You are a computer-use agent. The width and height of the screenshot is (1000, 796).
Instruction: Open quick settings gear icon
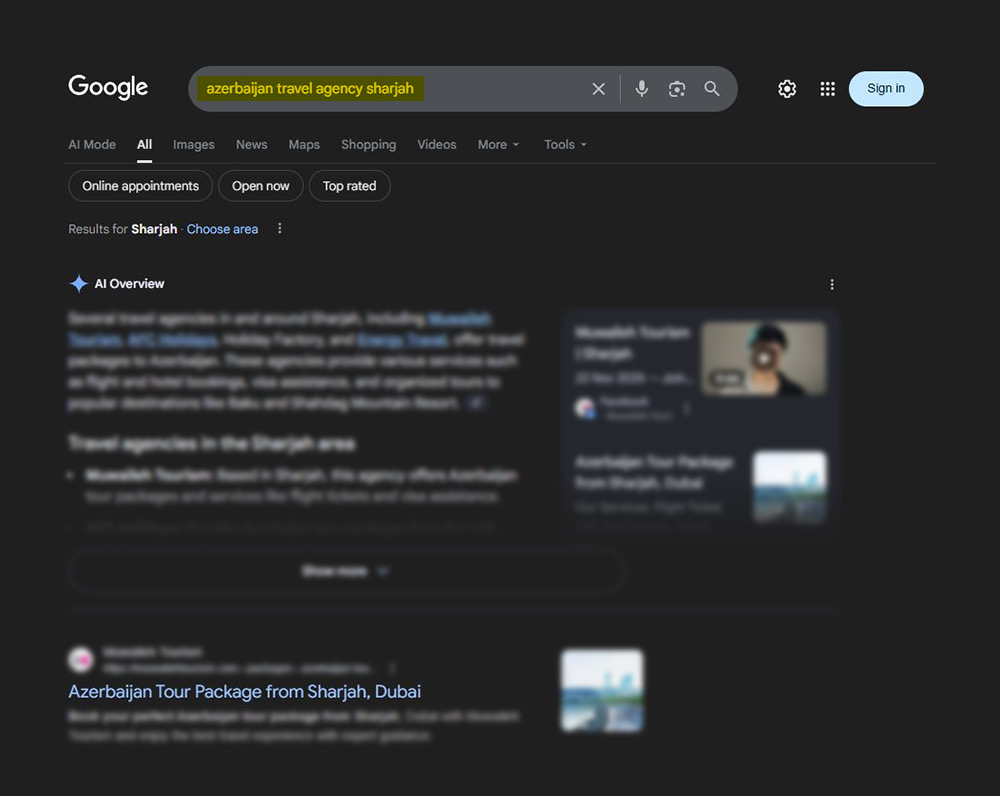click(x=787, y=89)
